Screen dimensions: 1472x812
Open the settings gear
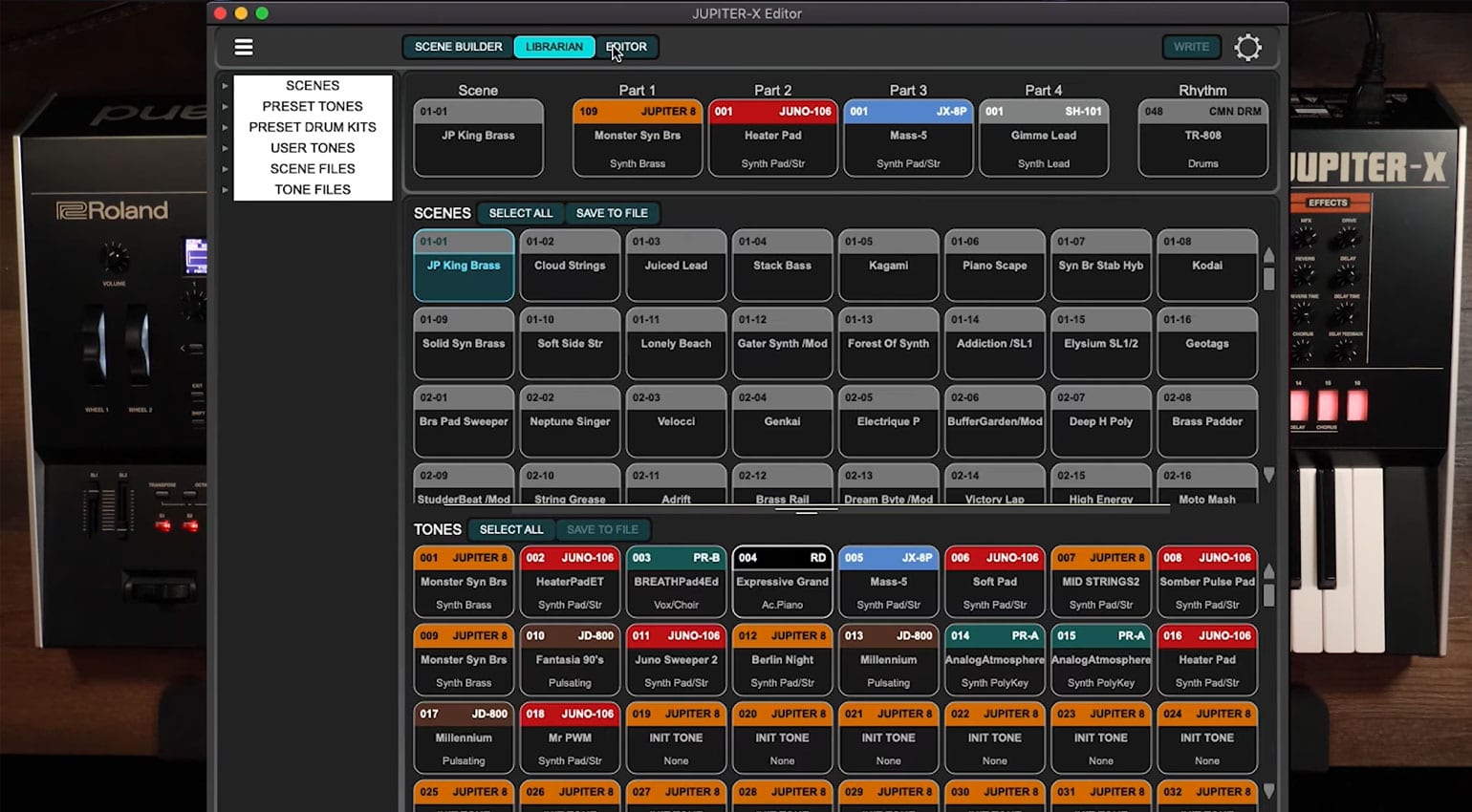1248,47
